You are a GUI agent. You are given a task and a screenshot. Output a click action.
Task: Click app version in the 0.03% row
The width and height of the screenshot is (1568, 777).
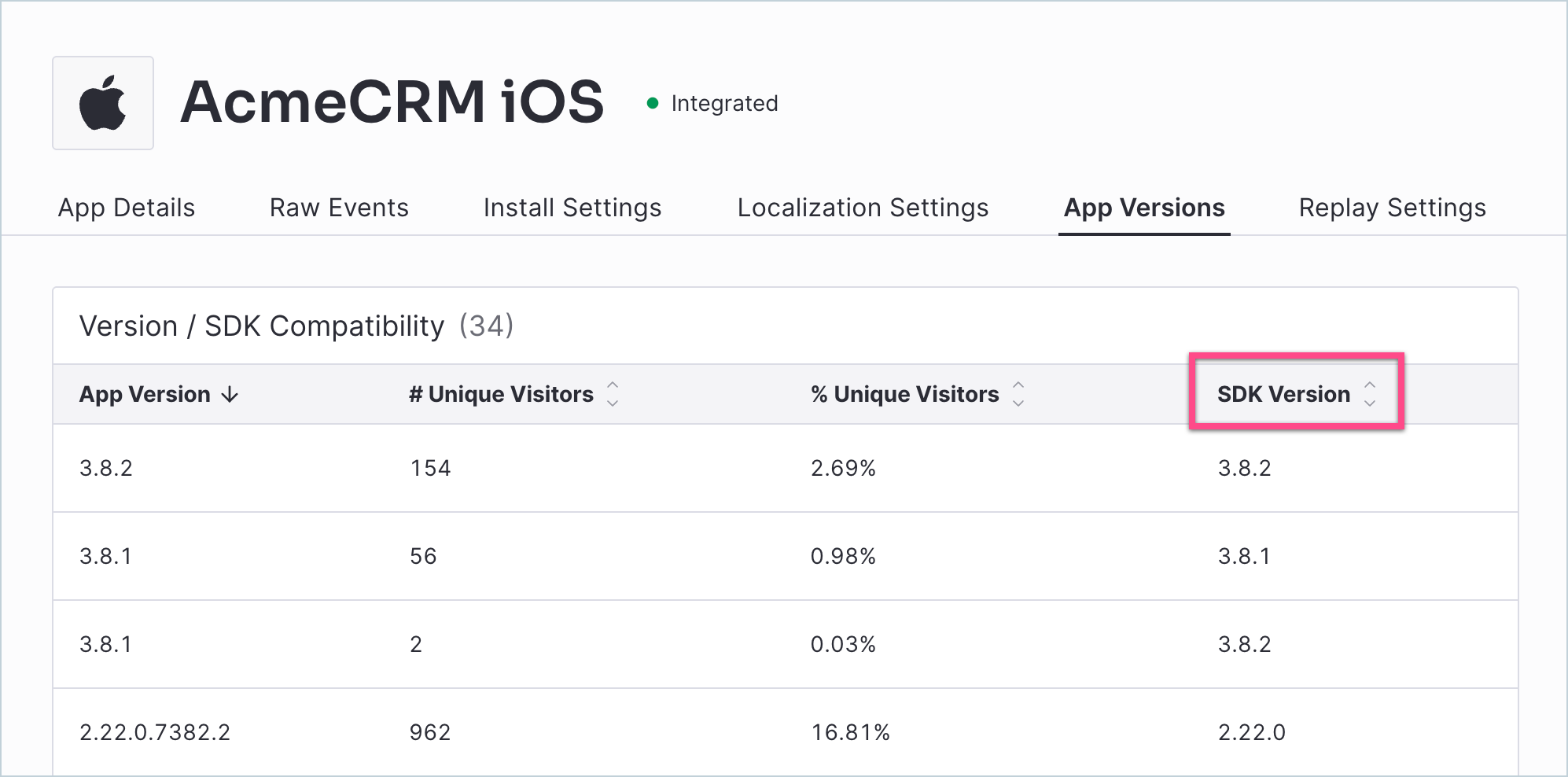[105, 644]
